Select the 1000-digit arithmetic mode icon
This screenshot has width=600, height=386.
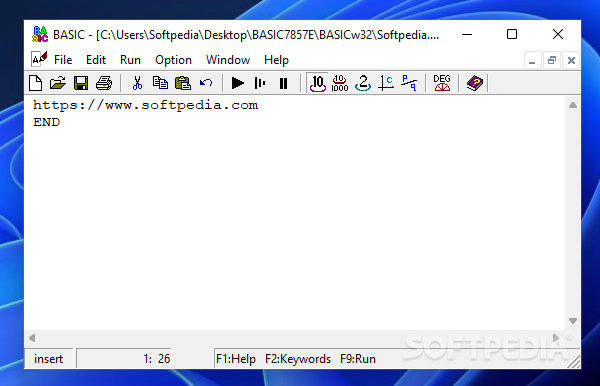click(x=340, y=83)
